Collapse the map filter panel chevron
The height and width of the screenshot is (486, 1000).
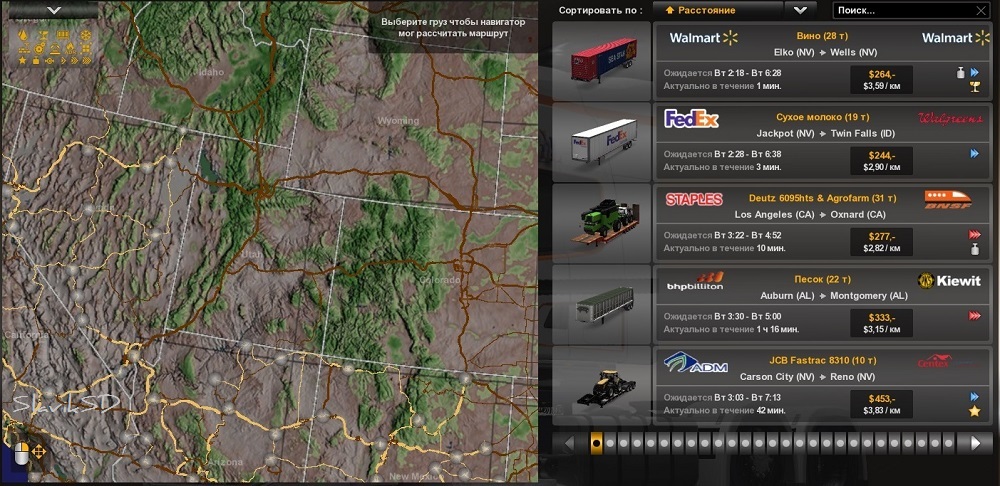[x=53, y=9]
